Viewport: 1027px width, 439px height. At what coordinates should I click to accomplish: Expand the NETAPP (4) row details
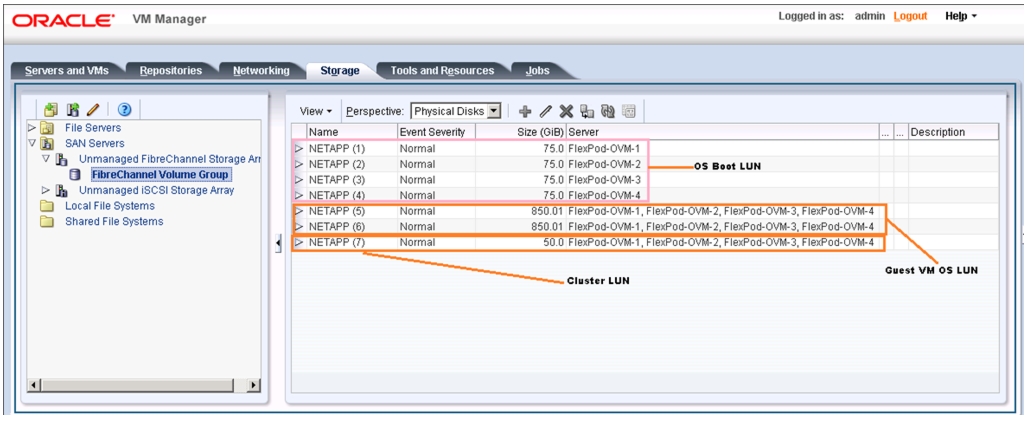299,195
